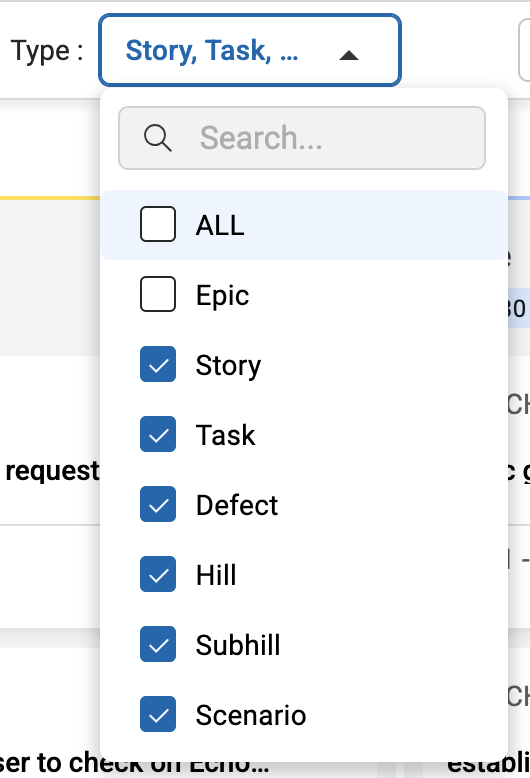530x778 pixels.
Task: Focus the Search... input field
Action: (x=302, y=138)
